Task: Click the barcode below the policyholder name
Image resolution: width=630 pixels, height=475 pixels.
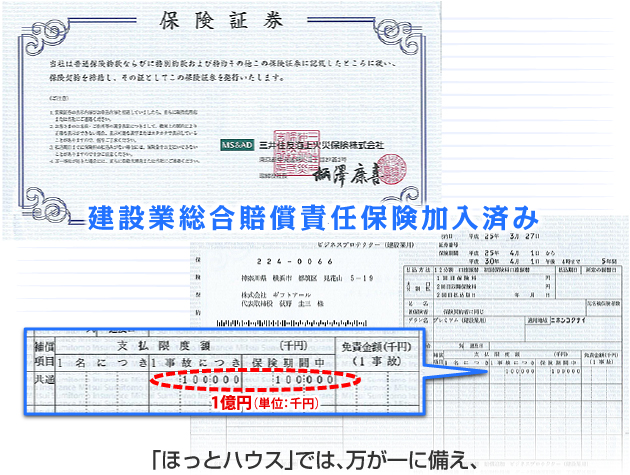Action: point(291,323)
